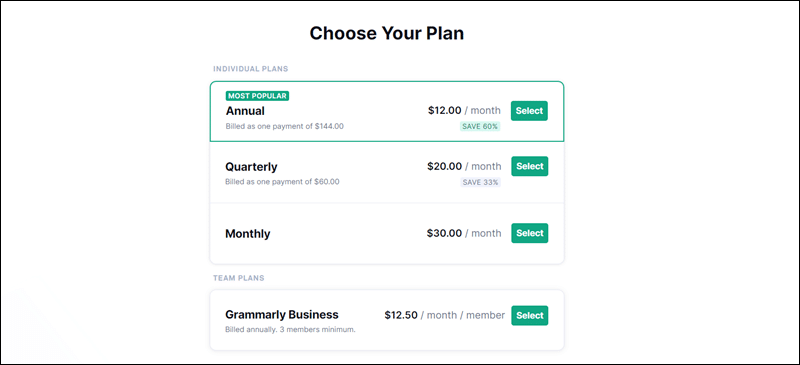The height and width of the screenshot is (365, 800).
Task: Click the Save 33% badge
Action: [x=480, y=182]
